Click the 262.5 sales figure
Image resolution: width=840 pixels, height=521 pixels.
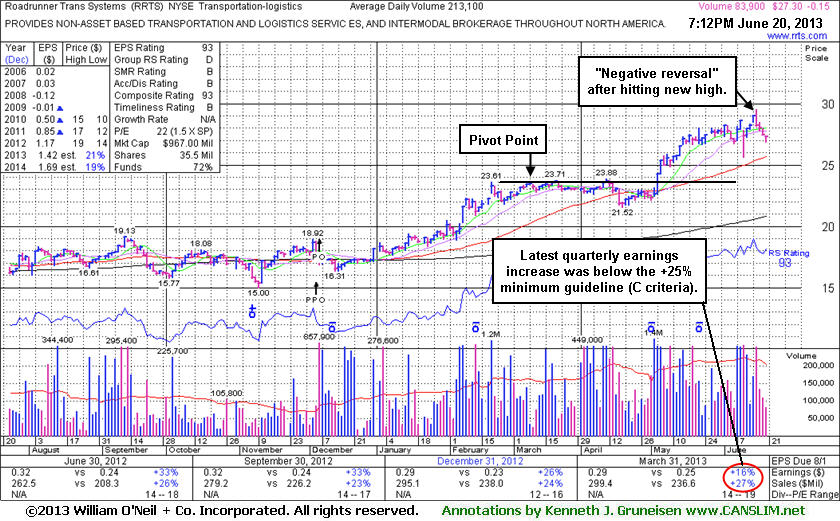coord(23,484)
